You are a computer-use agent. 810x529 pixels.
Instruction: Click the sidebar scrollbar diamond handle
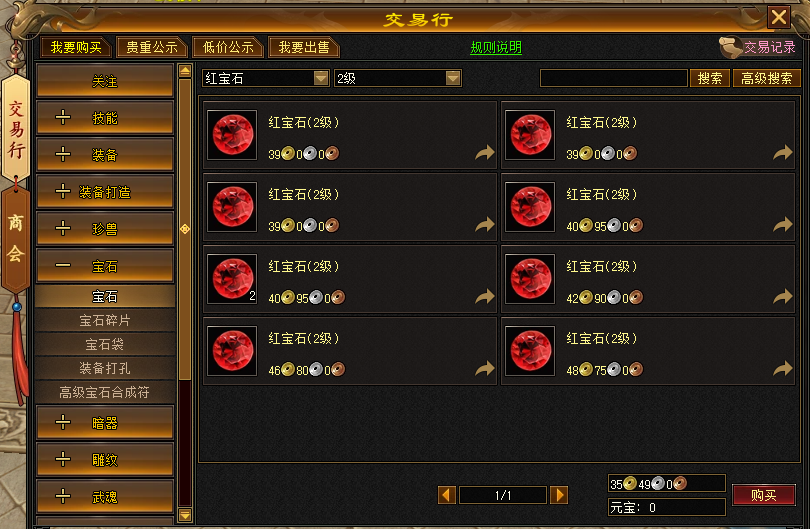click(185, 229)
